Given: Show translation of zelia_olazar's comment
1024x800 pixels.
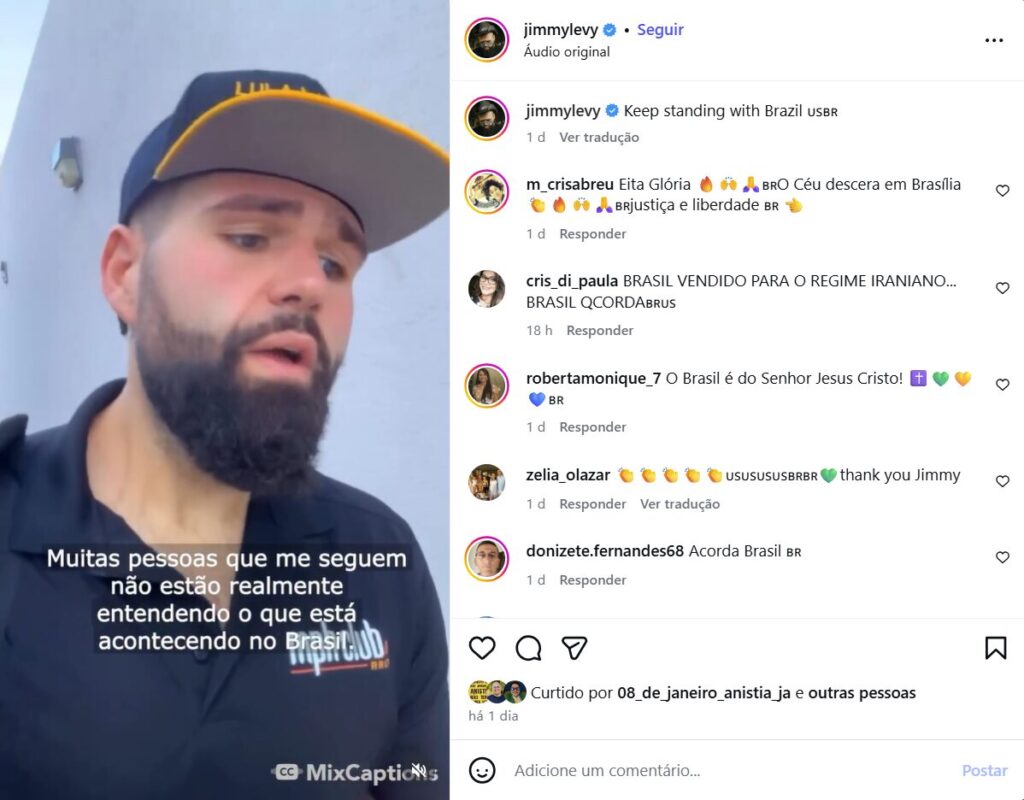Looking at the screenshot, I should pos(679,504).
